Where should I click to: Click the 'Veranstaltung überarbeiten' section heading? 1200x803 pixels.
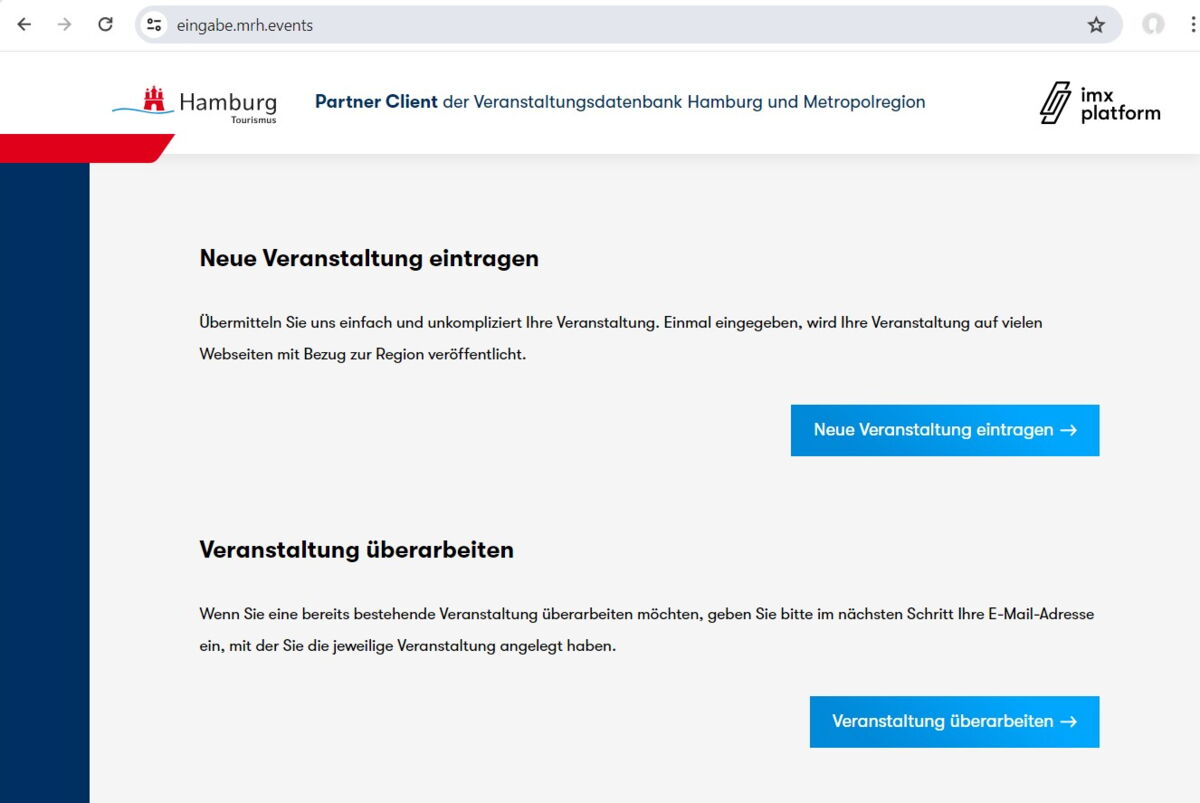pos(356,549)
